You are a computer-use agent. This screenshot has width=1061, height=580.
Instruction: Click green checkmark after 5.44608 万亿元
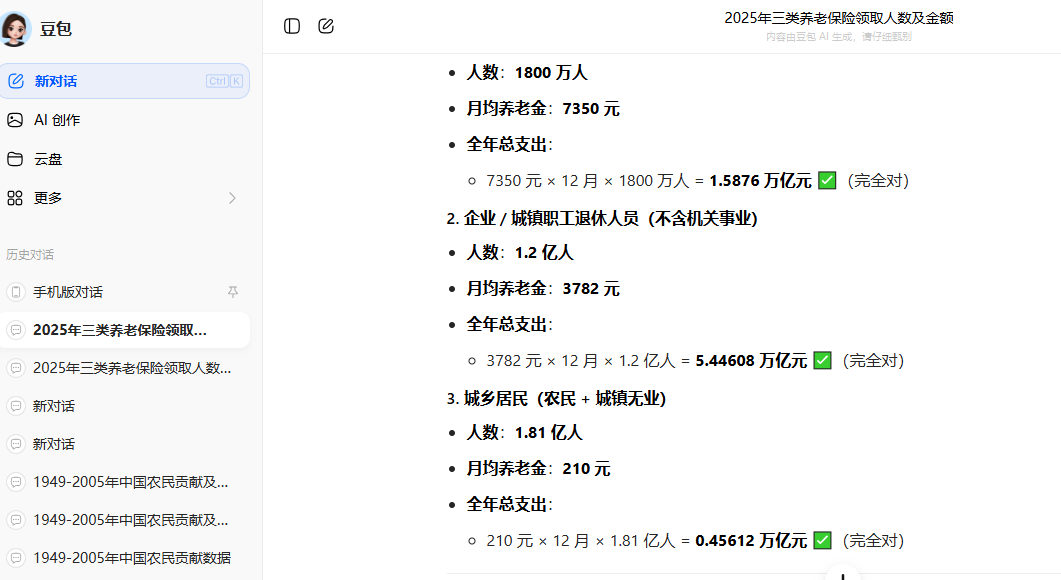(x=822, y=360)
